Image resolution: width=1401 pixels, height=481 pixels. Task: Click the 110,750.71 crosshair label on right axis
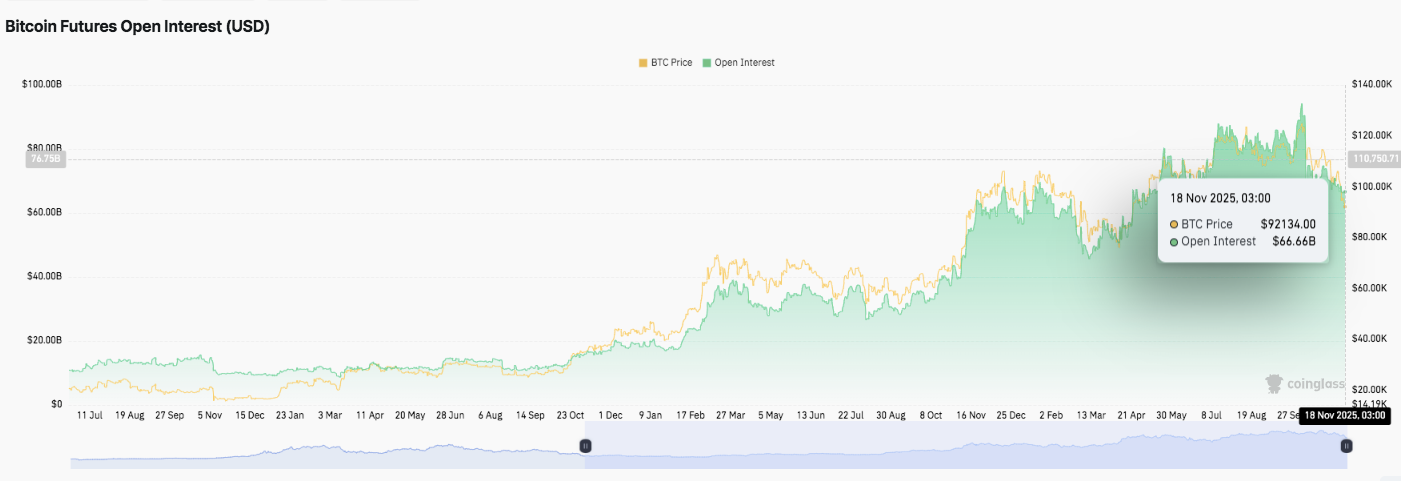[1374, 158]
